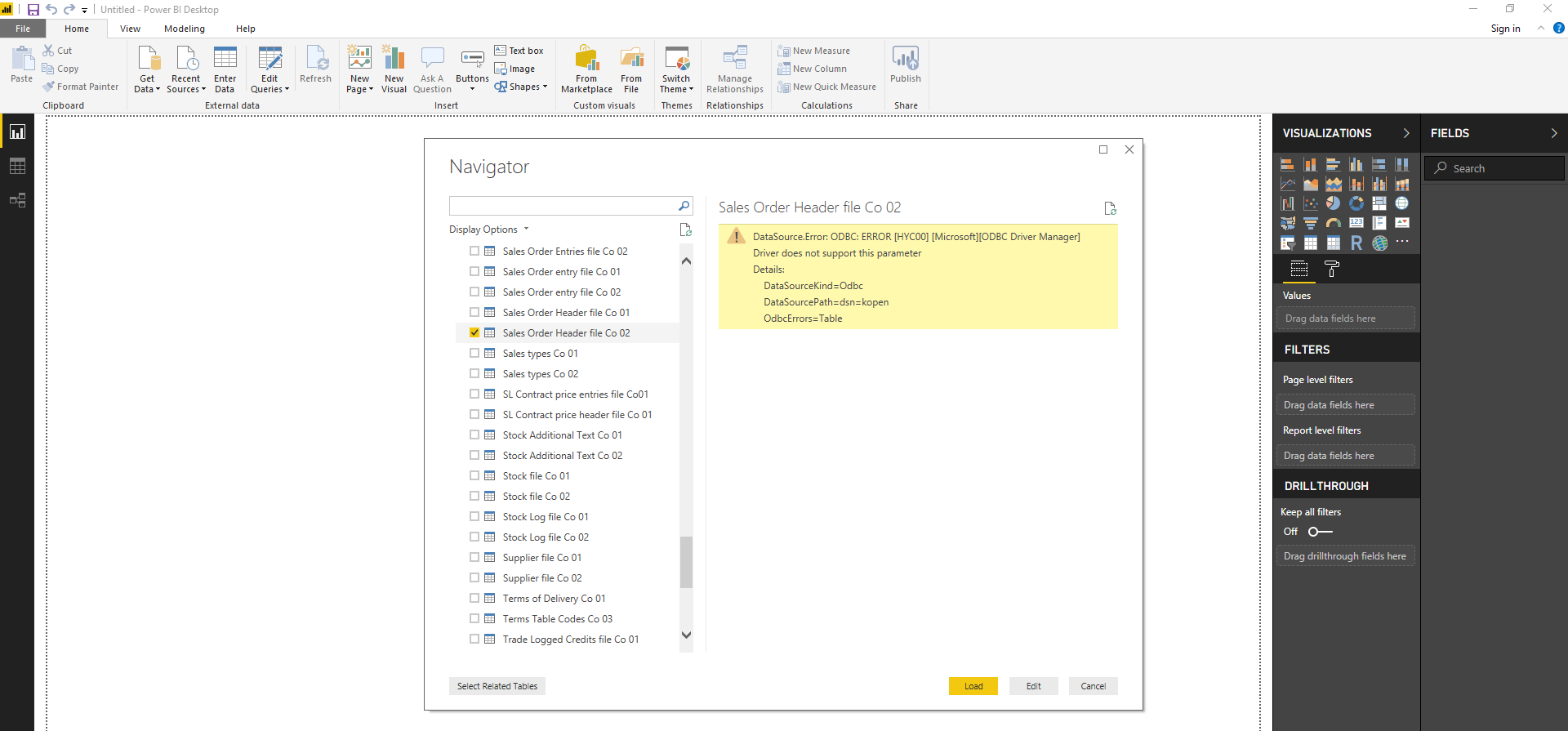This screenshot has width=1568, height=731.
Task: Open the Display Options dropdown
Action: (488, 230)
